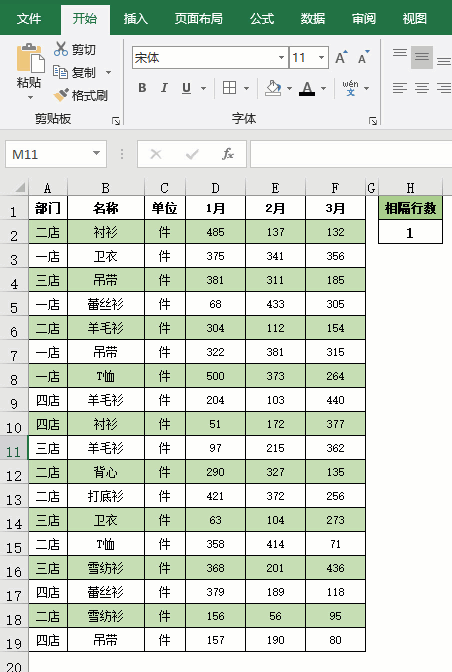Toggle Bold formatting

click(143, 88)
